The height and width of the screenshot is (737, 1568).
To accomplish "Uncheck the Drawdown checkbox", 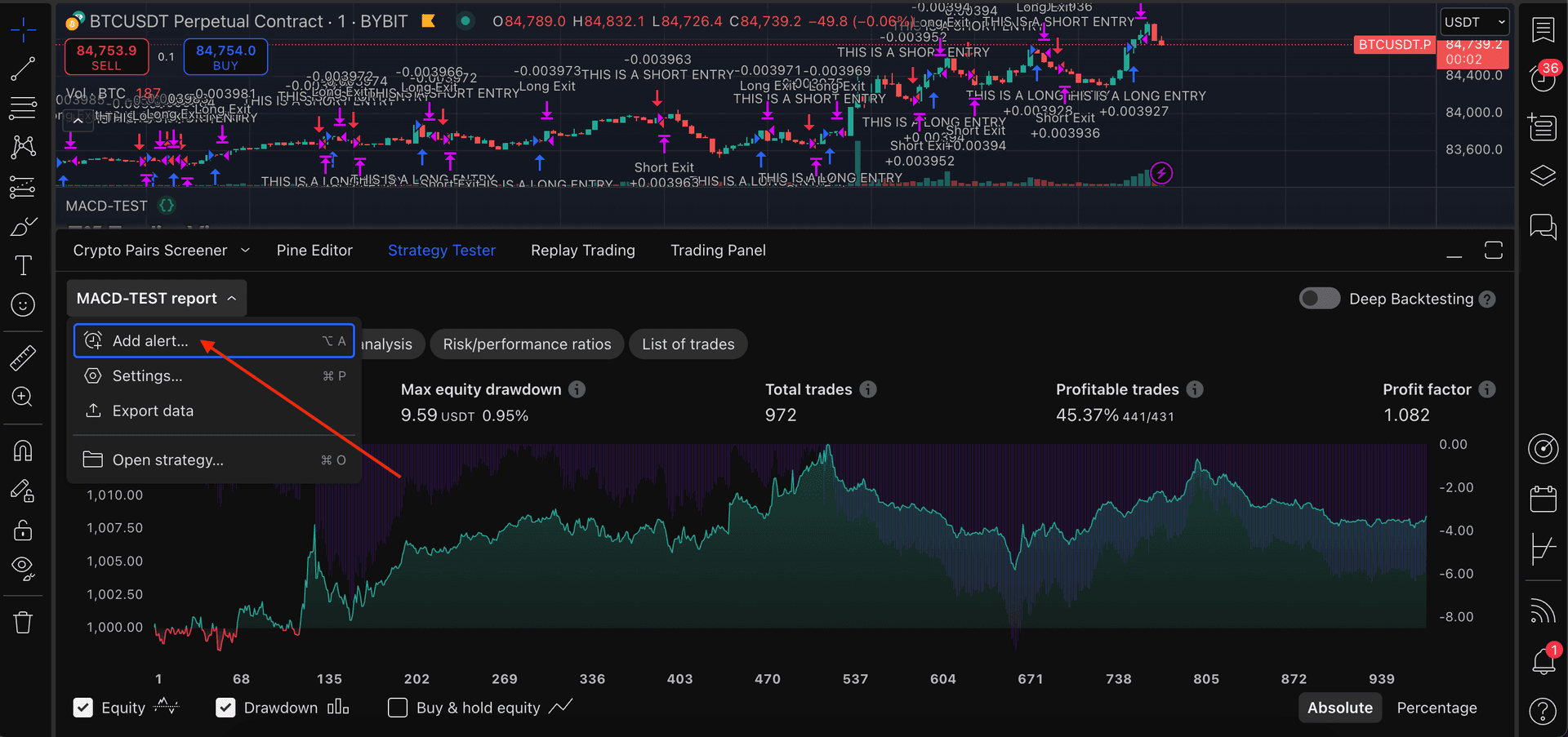I will pyautogui.click(x=225, y=708).
